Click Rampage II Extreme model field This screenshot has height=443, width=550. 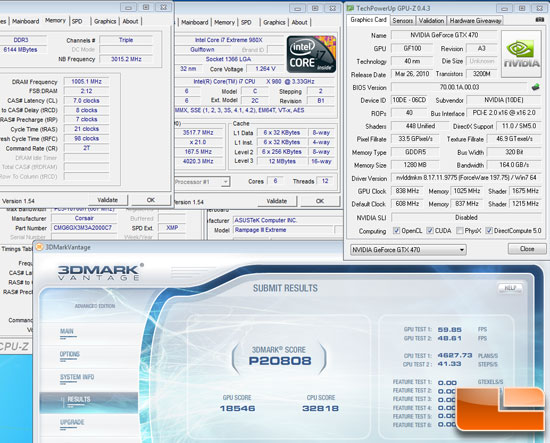(282, 230)
